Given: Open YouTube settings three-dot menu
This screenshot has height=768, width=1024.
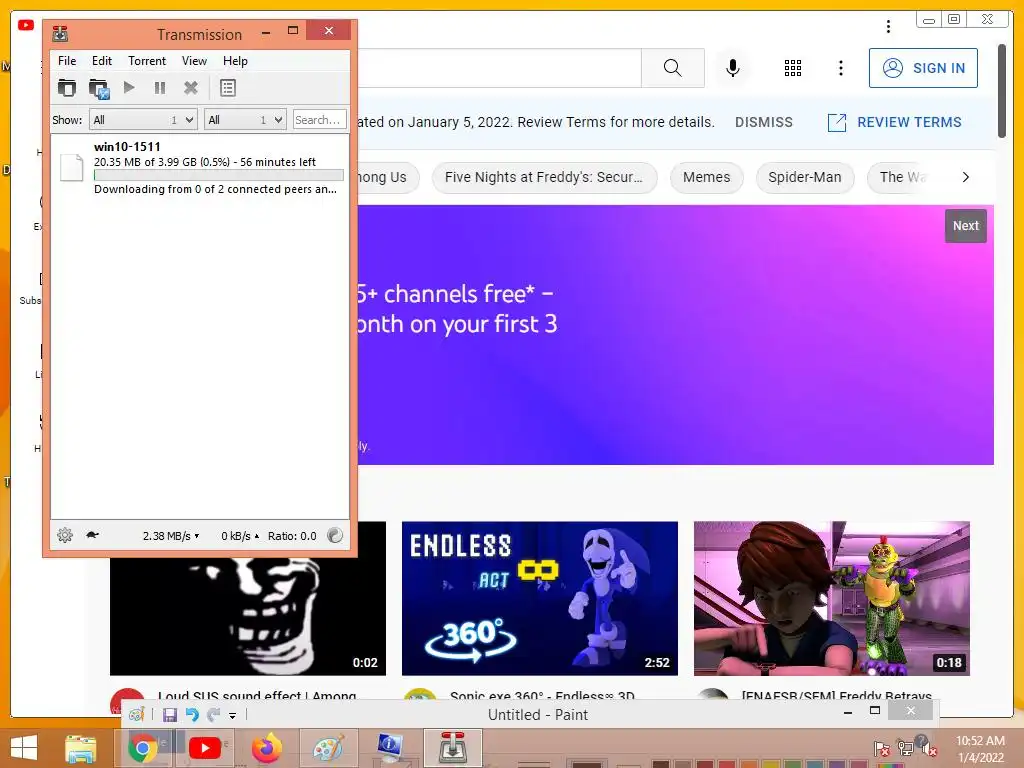Looking at the screenshot, I should tap(840, 68).
